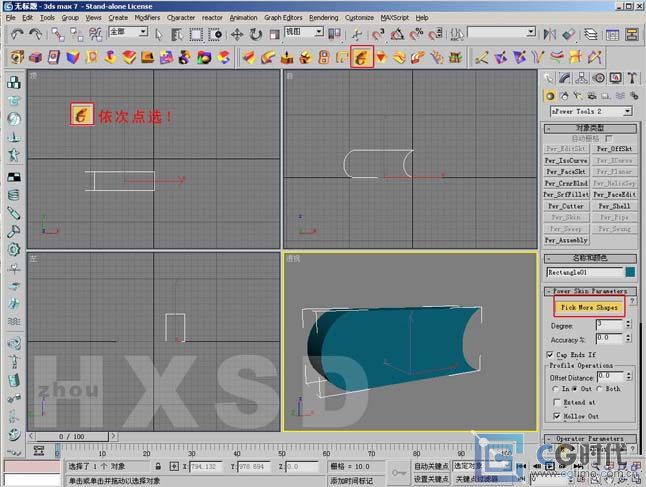Image resolution: width=646 pixels, height=487 pixels.
Task: Select the Out radio button
Action: click(x=574, y=389)
